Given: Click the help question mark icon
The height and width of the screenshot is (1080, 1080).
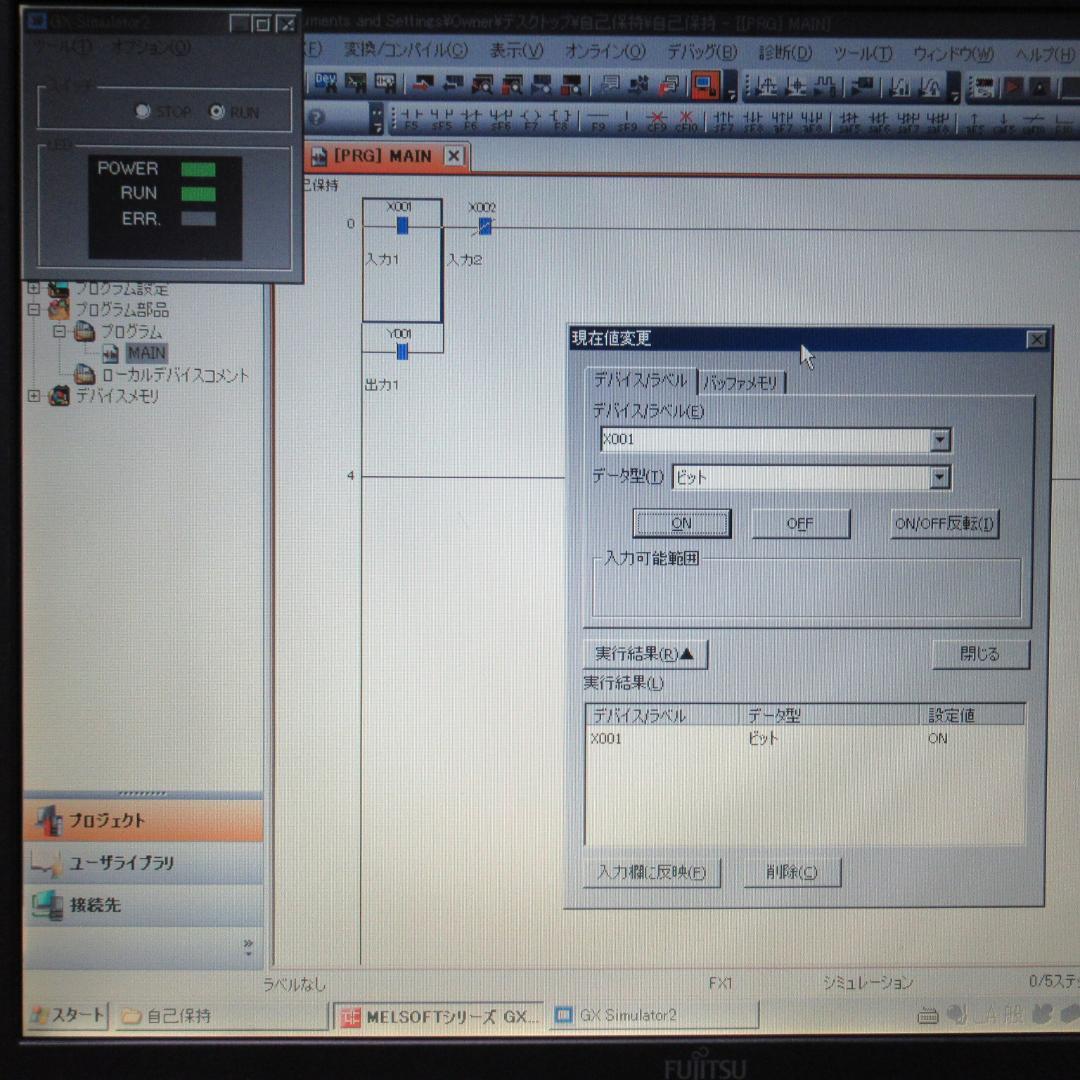Looking at the screenshot, I should [x=316, y=118].
